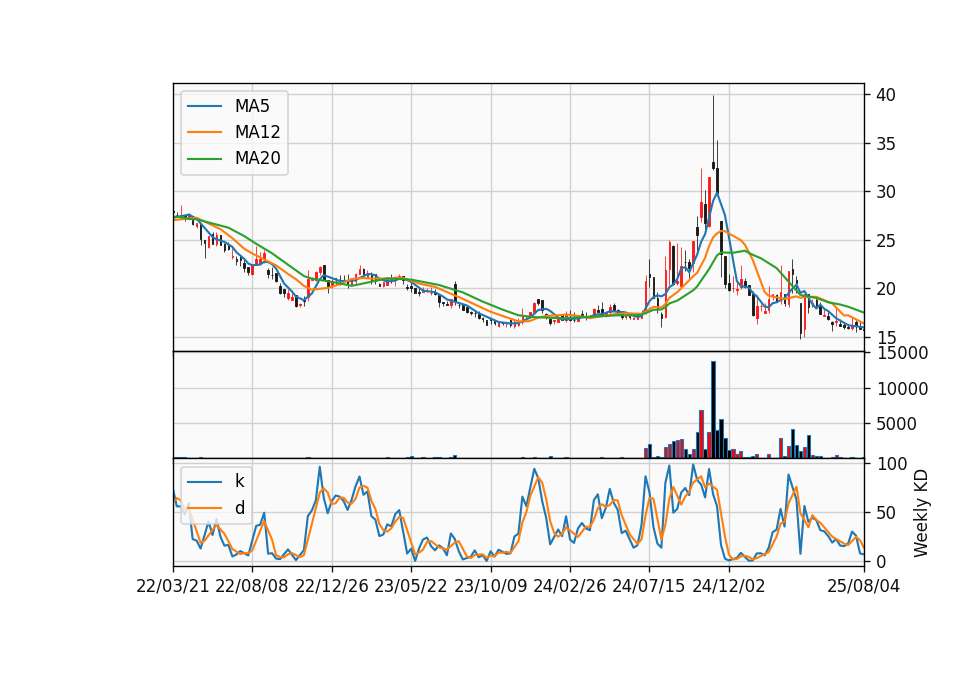Click the price axis label 30
The width and height of the screenshot is (960, 690).
[x=886, y=192]
